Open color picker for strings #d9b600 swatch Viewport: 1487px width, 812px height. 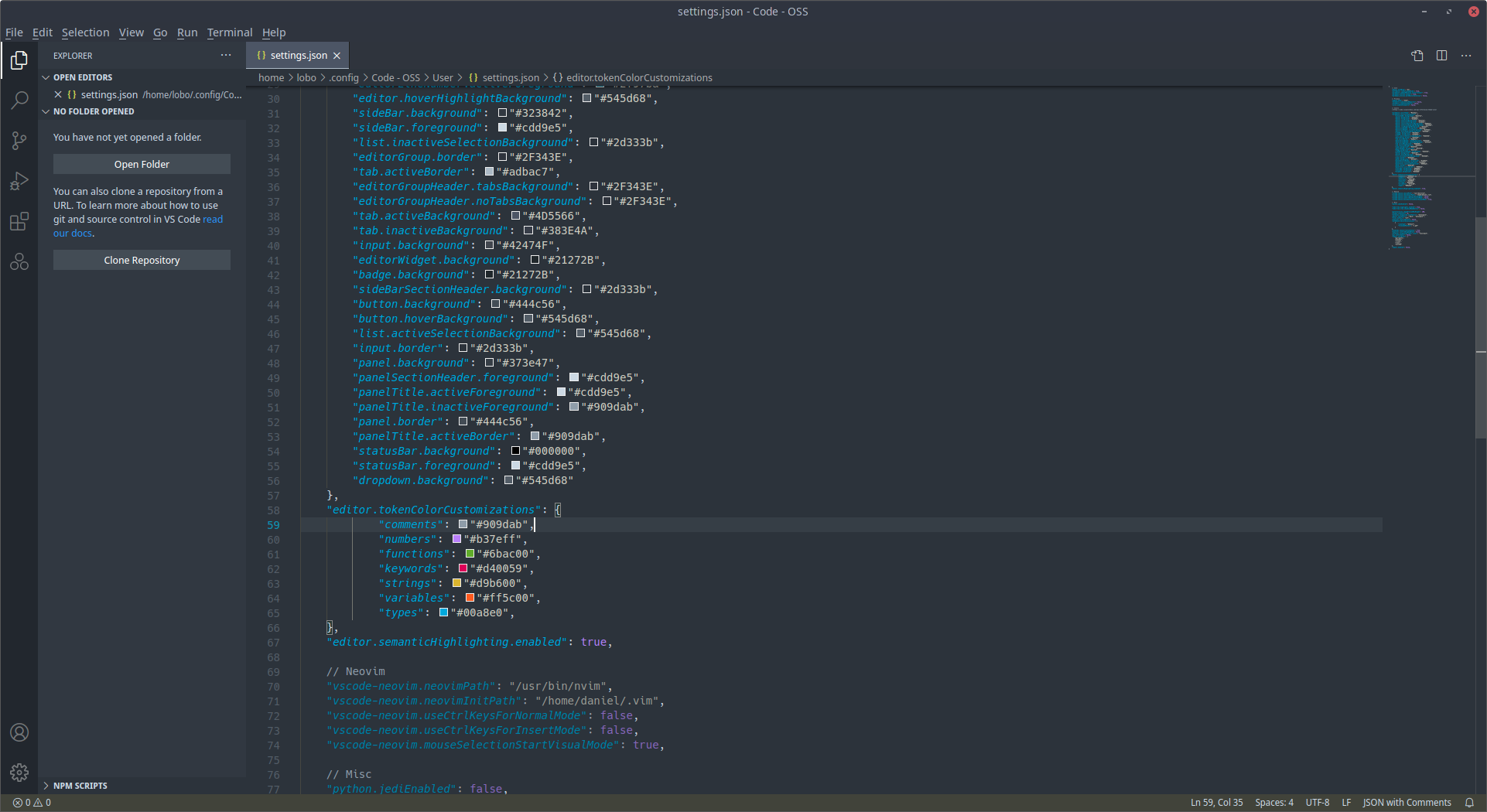[x=456, y=583]
